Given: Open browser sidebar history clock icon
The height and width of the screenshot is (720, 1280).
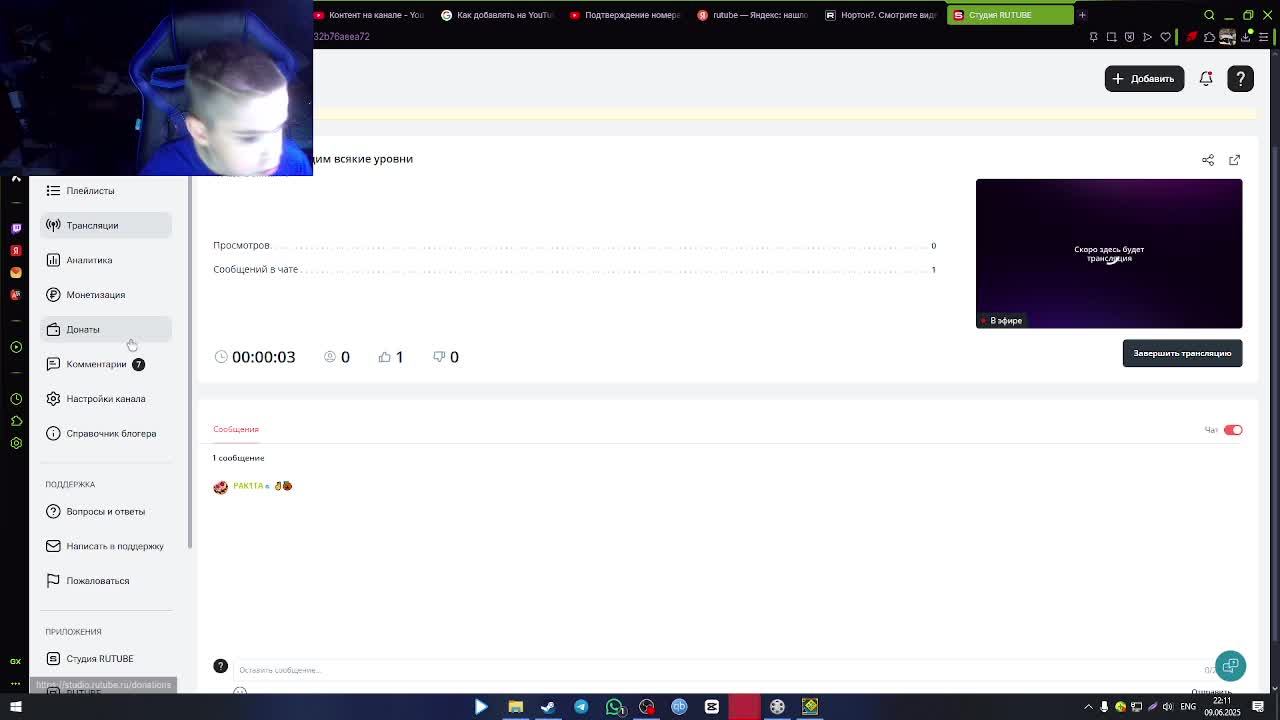Looking at the screenshot, I should click(x=16, y=399).
